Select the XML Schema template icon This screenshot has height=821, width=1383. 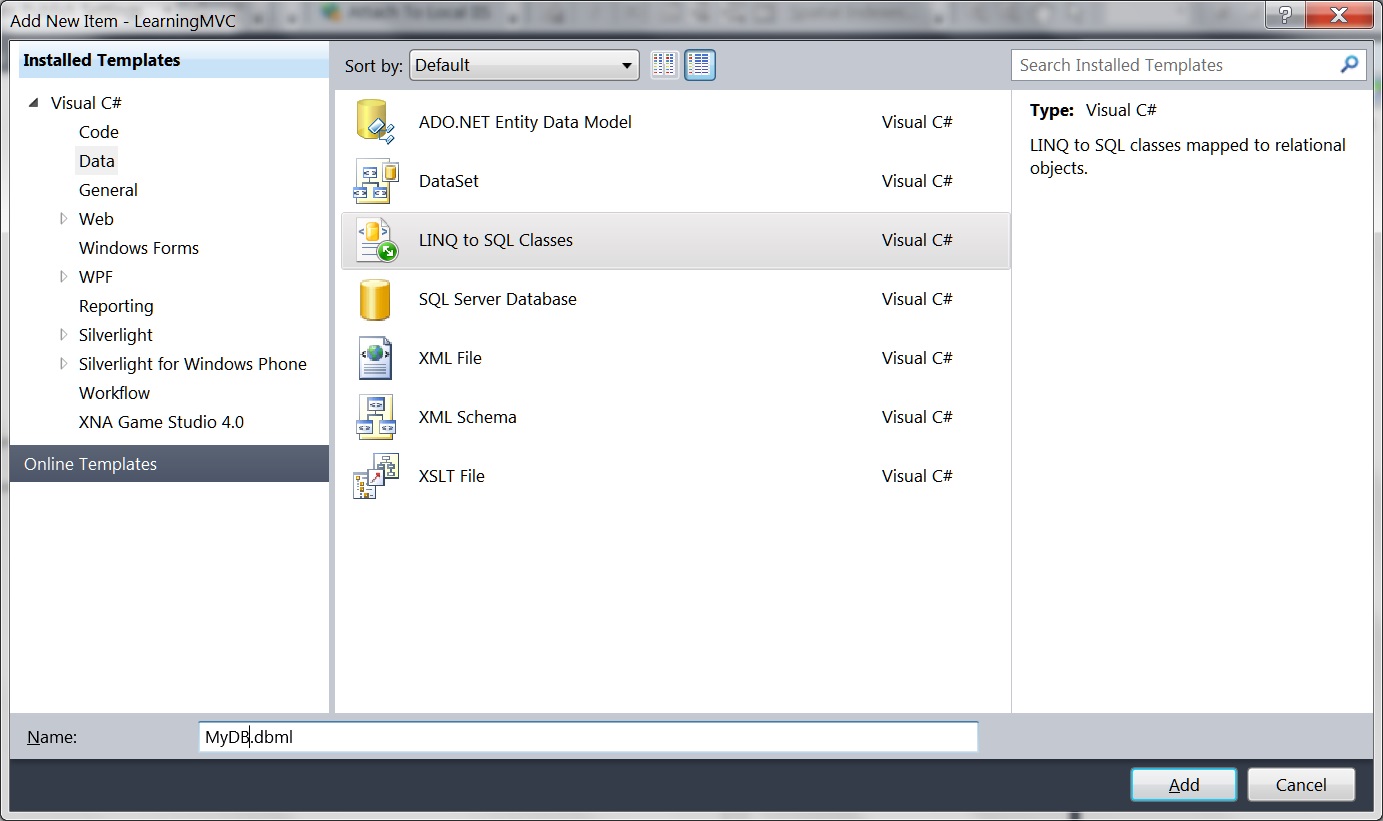click(375, 417)
